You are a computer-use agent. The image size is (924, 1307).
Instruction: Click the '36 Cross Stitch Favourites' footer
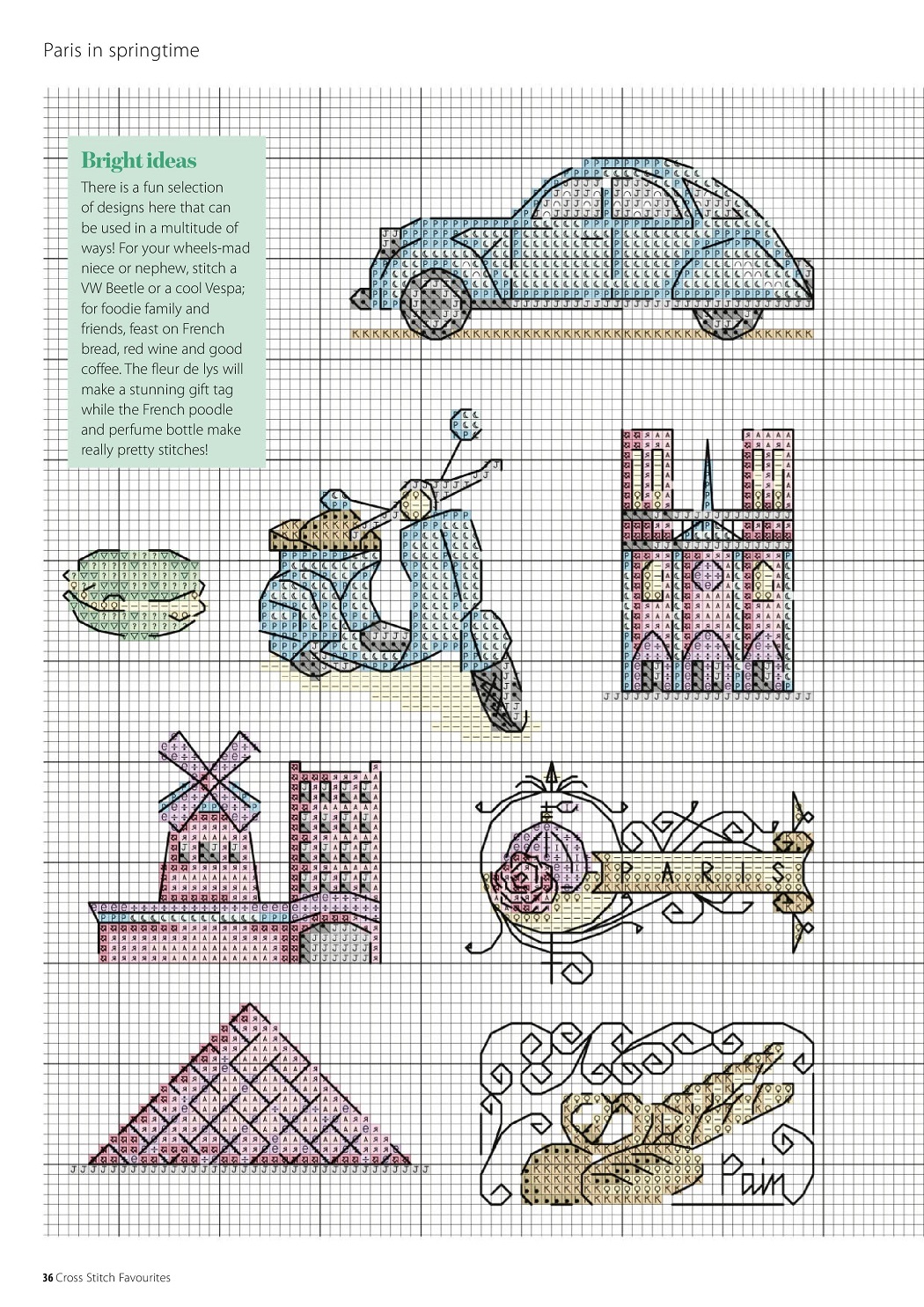tap(106, 1277)
